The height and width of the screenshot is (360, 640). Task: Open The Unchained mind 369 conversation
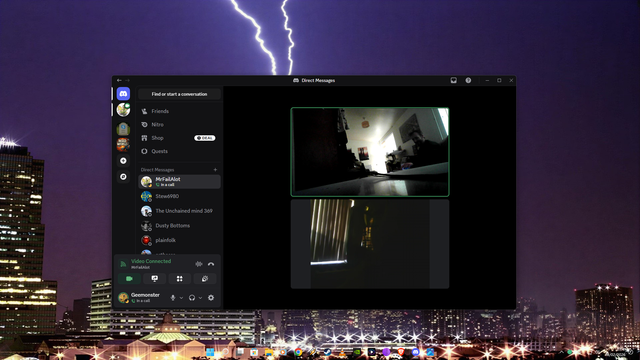(x=179, y=211)
